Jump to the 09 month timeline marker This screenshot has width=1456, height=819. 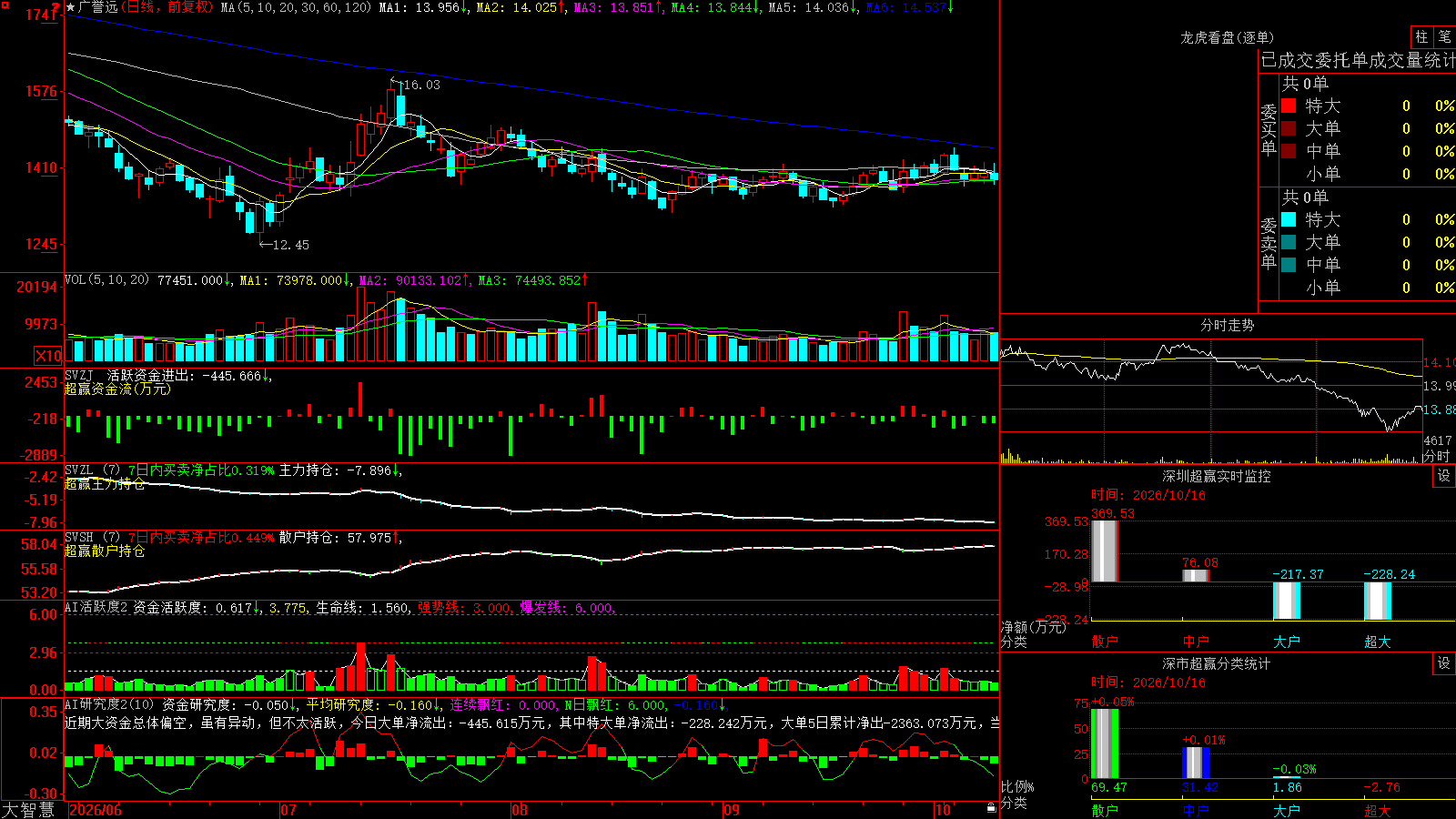click(732, 810)
